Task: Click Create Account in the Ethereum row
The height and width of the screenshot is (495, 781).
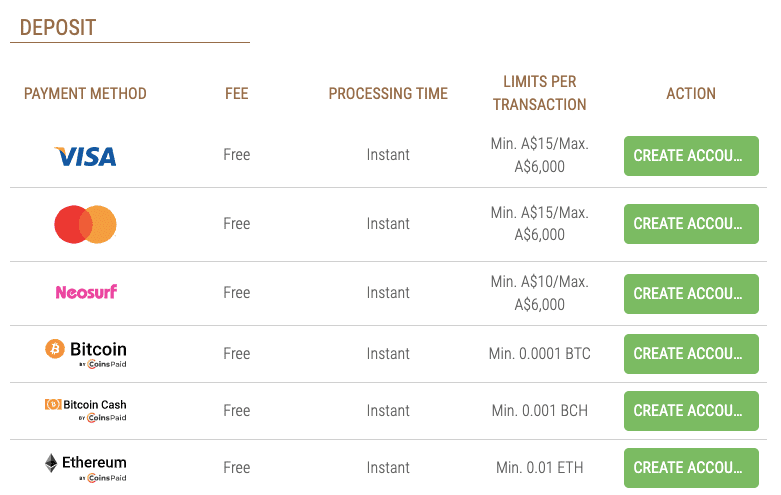Action: [691, 468]
